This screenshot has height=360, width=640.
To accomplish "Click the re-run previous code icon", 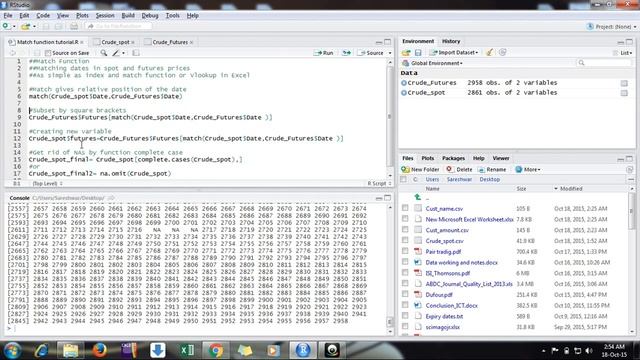I will 346,53.
